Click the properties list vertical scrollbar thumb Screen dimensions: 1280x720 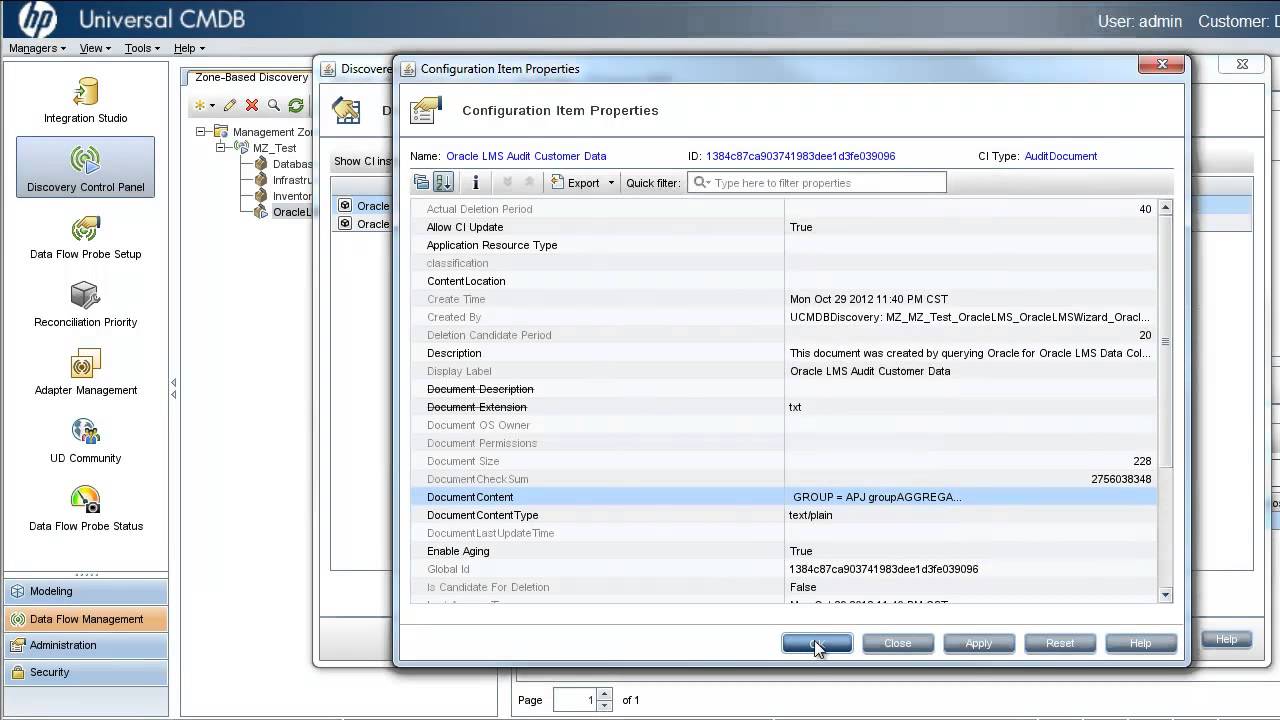point(1165,341)
